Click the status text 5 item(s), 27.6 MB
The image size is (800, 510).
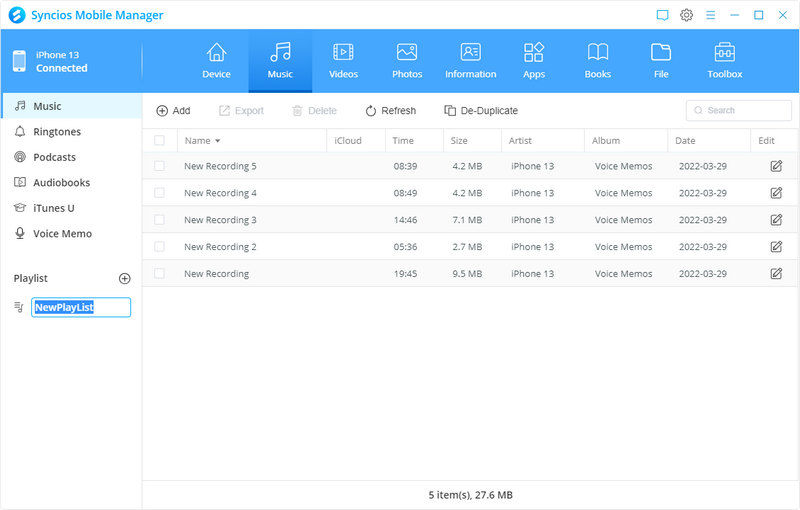pyautogui.click(x=470, y=495)
